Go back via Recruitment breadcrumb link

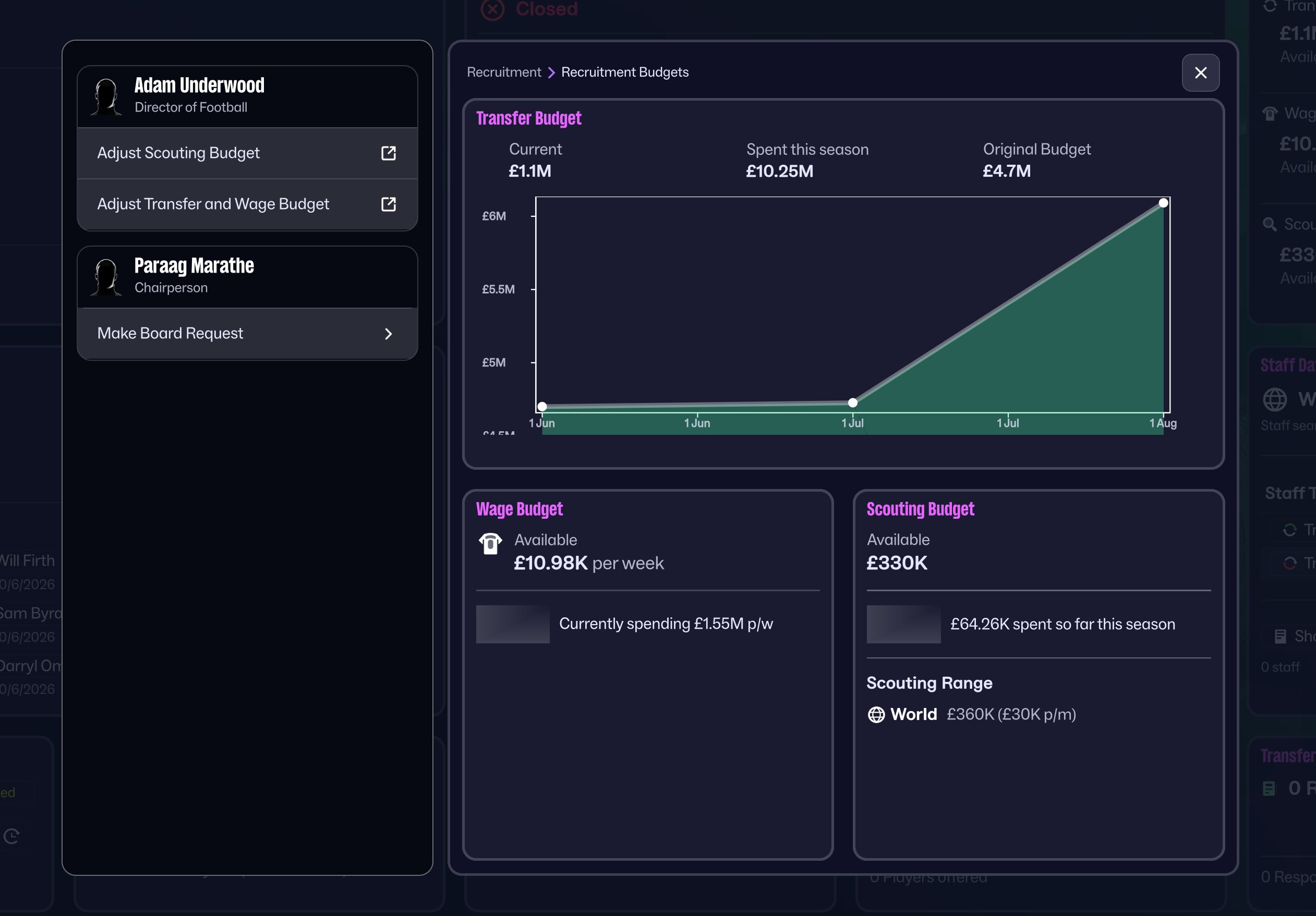[503, 72]
